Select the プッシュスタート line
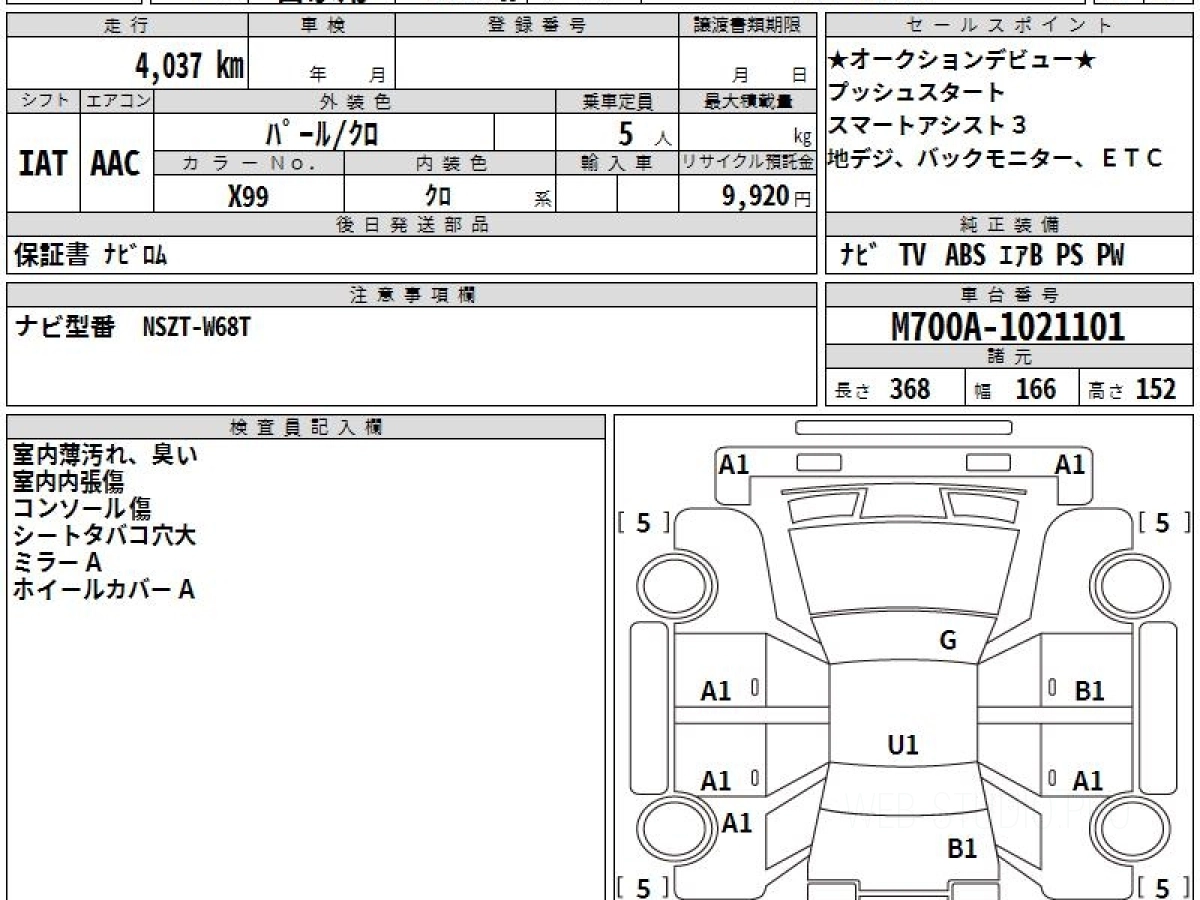This screenshot has height=900, width=1200. pyautogui.click(x=917, y=93)
